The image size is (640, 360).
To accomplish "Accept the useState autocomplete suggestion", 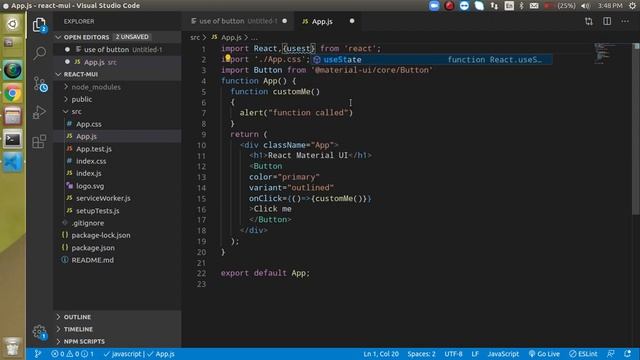I will click(432, 60).
